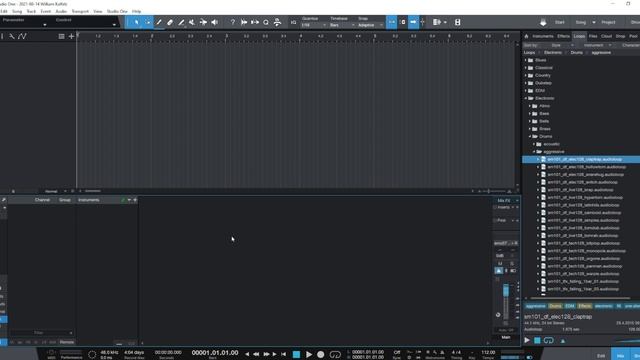Select the Range tool

[x=148, y=22]
